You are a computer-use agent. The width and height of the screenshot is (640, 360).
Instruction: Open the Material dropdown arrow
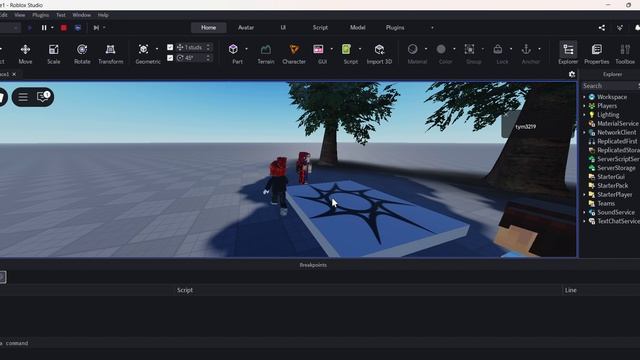pos(426,49)
